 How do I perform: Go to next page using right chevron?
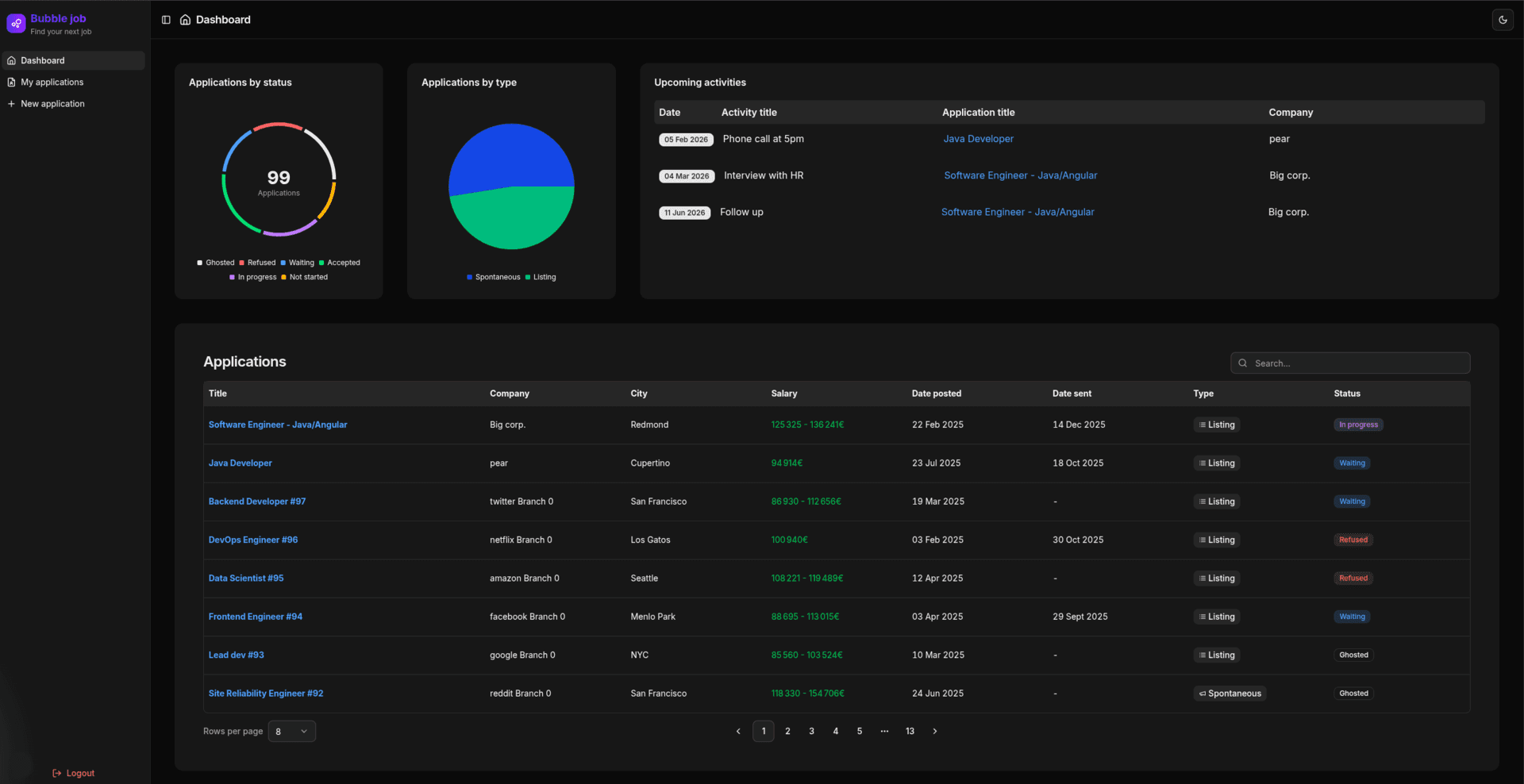tap(934, 732)
